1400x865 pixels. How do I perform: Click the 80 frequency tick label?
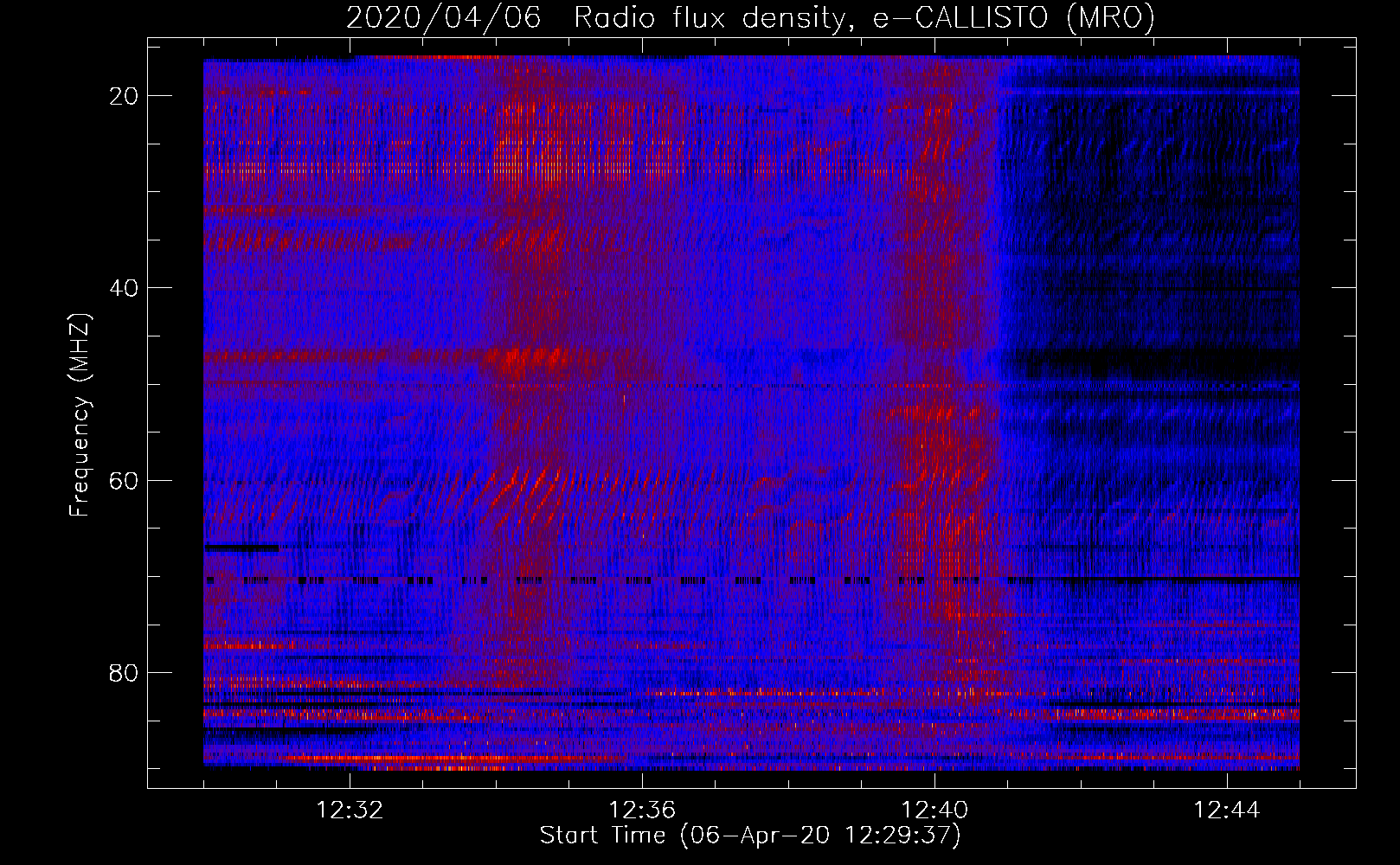point(125,672)
